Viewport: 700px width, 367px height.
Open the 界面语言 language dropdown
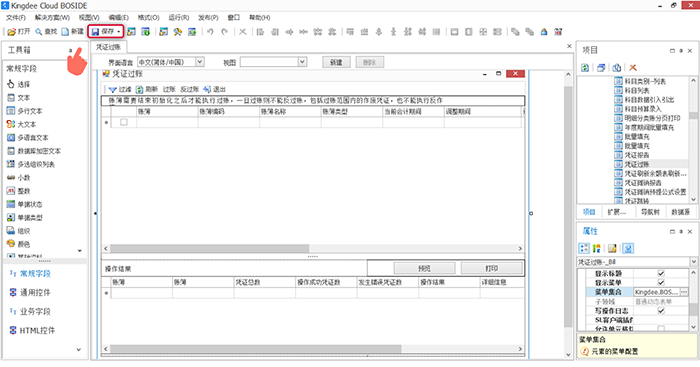(200, 62)
